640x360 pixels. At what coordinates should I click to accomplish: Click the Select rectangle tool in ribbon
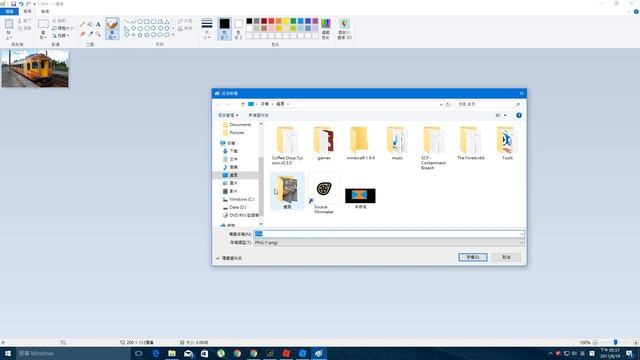click(x=43, y=24)
